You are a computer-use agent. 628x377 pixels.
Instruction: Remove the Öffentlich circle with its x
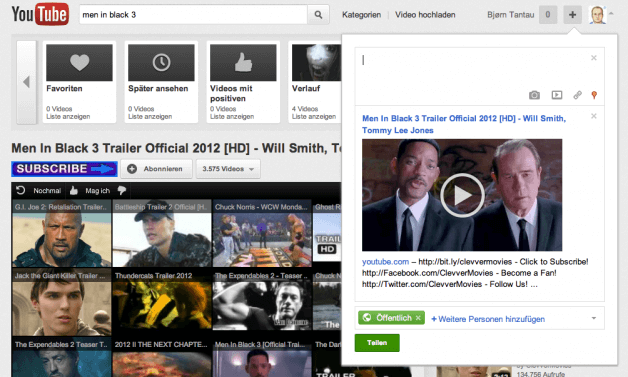pos(418,318)
